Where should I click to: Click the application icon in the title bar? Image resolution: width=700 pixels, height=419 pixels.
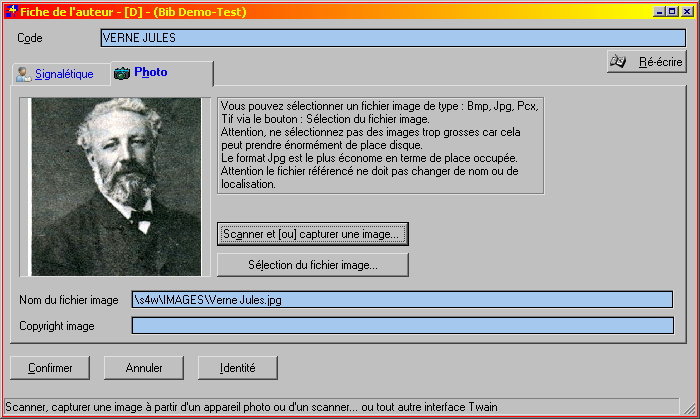click(x=11, y=11)
